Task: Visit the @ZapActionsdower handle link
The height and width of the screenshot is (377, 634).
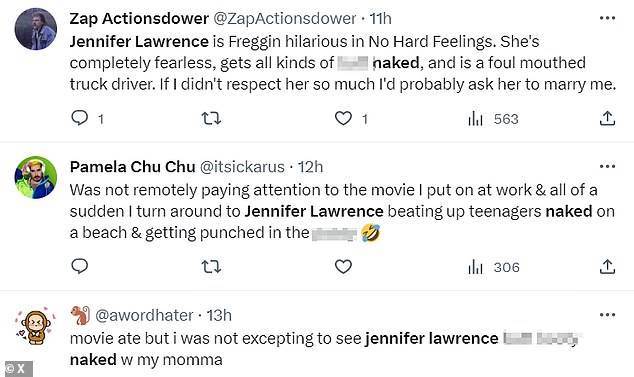Action: pyautogui.click(x=284, y=19)
